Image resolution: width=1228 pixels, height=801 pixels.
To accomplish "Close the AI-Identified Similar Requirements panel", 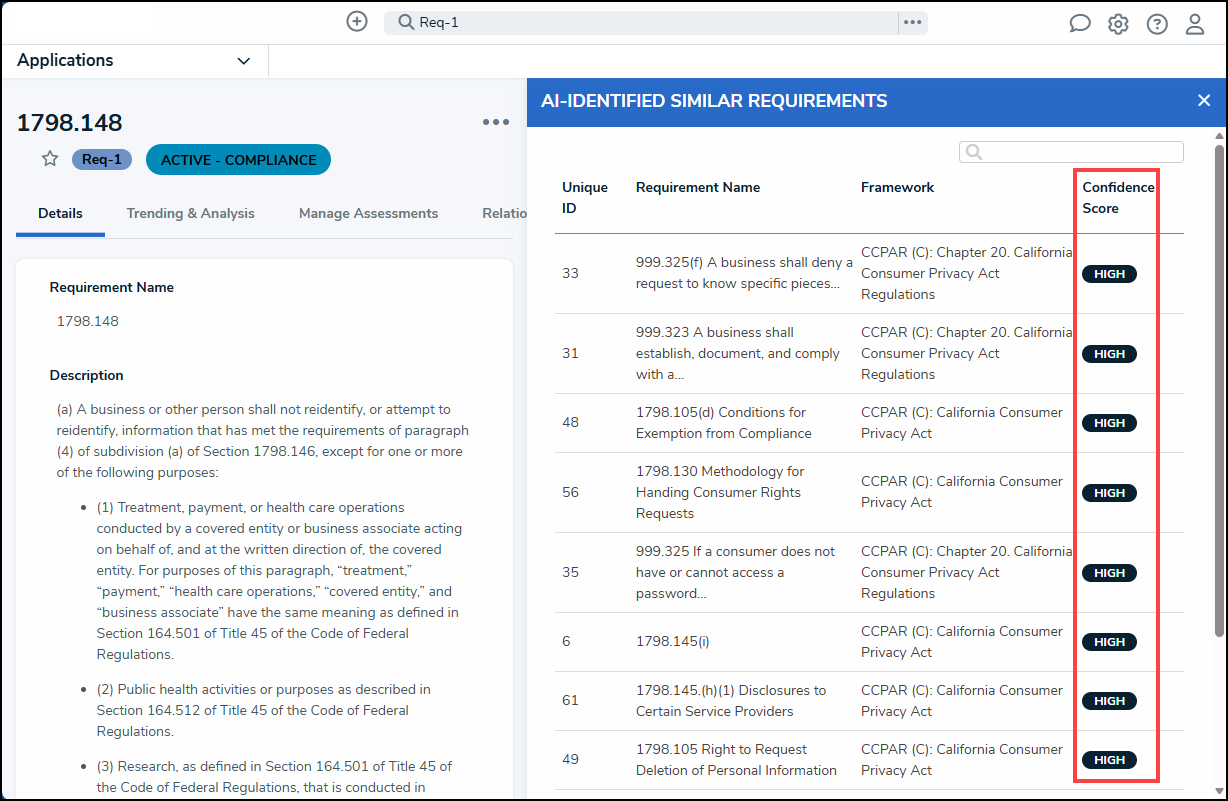I will [1204, 100].
